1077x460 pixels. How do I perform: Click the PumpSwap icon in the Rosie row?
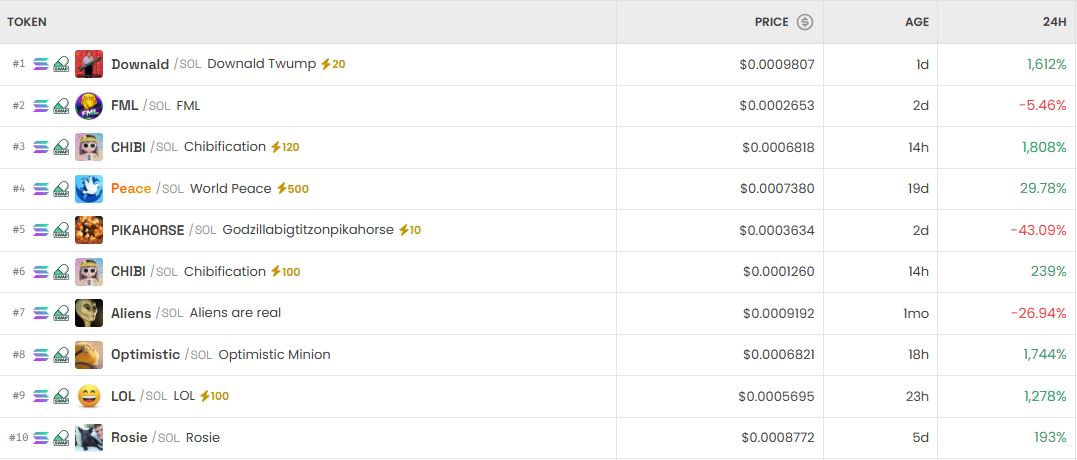tap(61, 438)
